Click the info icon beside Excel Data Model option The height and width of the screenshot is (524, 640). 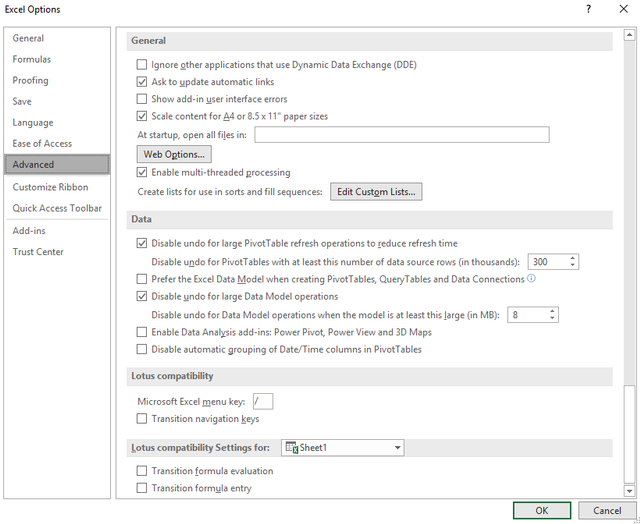pos(531,279)
